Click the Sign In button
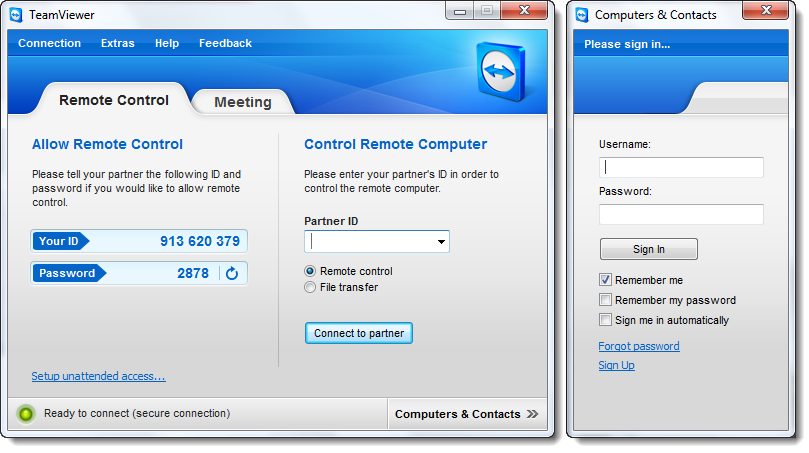 pos(649,249)
